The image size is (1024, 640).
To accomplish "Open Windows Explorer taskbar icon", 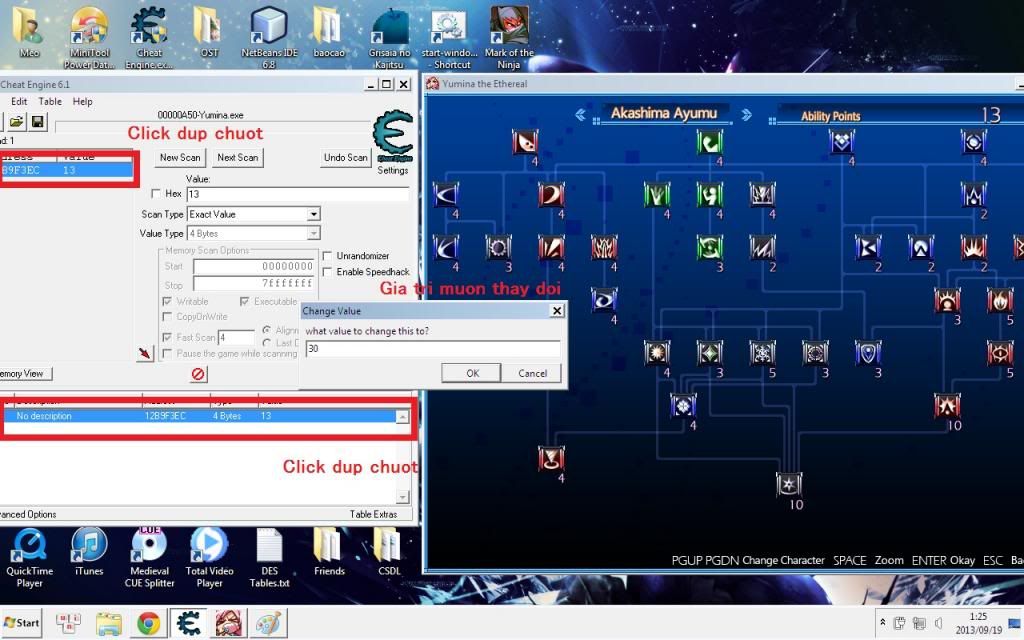I will [x=108, y=624].
